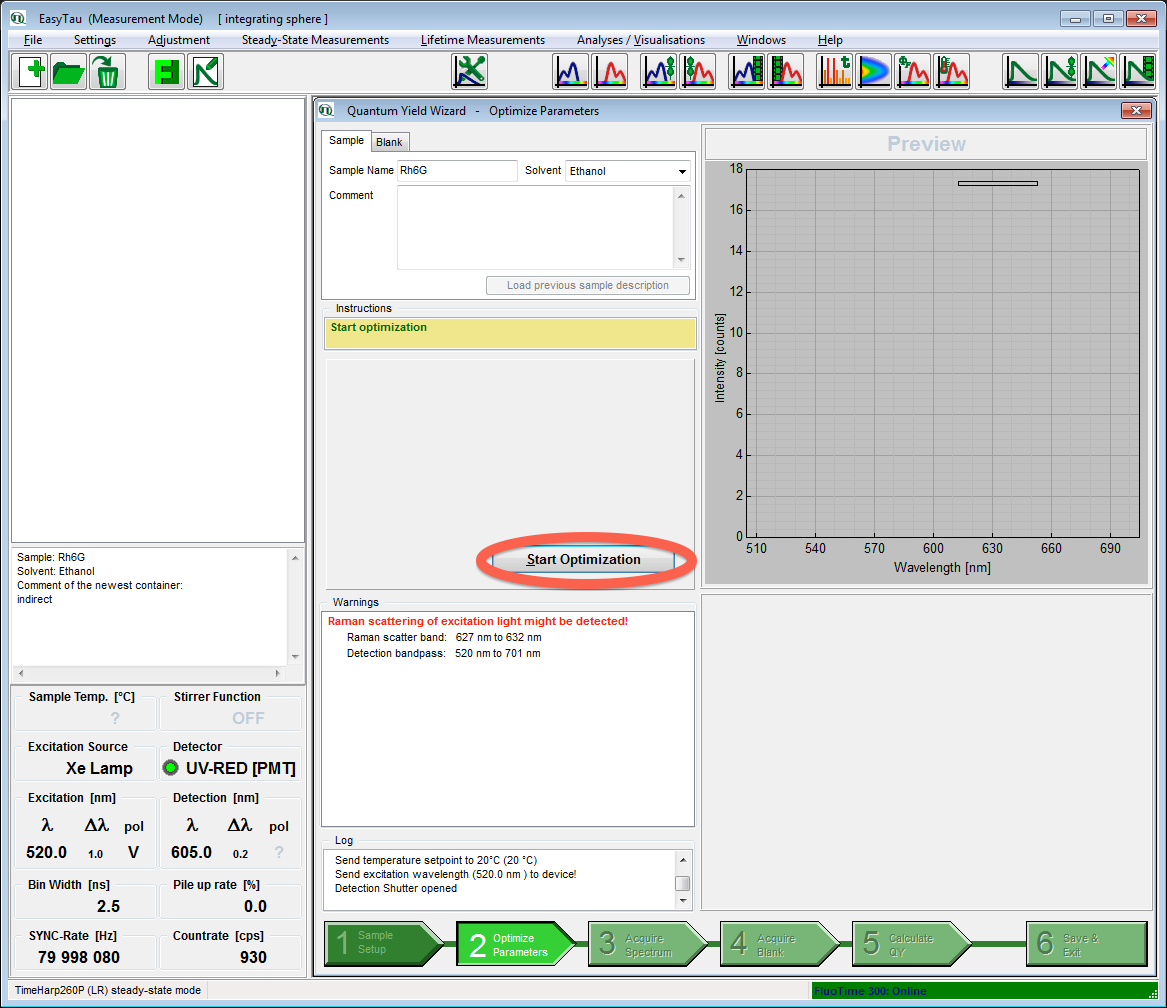Click the first green decay curve icon
The height and width of the screenshot is (1008, 1167).
[1021, 72]
